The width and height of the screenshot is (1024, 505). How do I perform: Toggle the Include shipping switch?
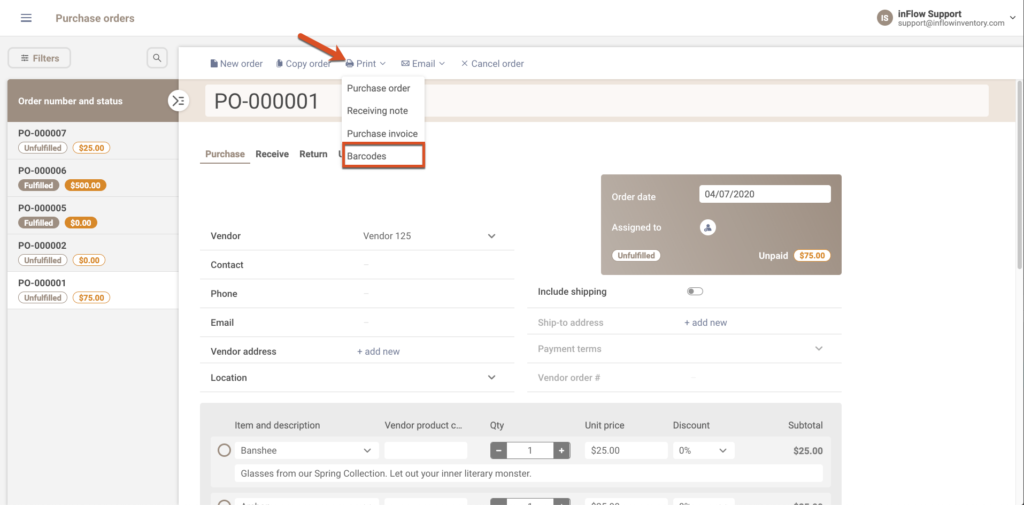point(695,291)
